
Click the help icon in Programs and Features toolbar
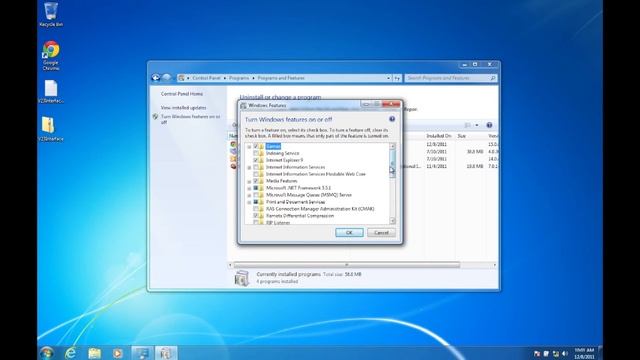[489, 125]
